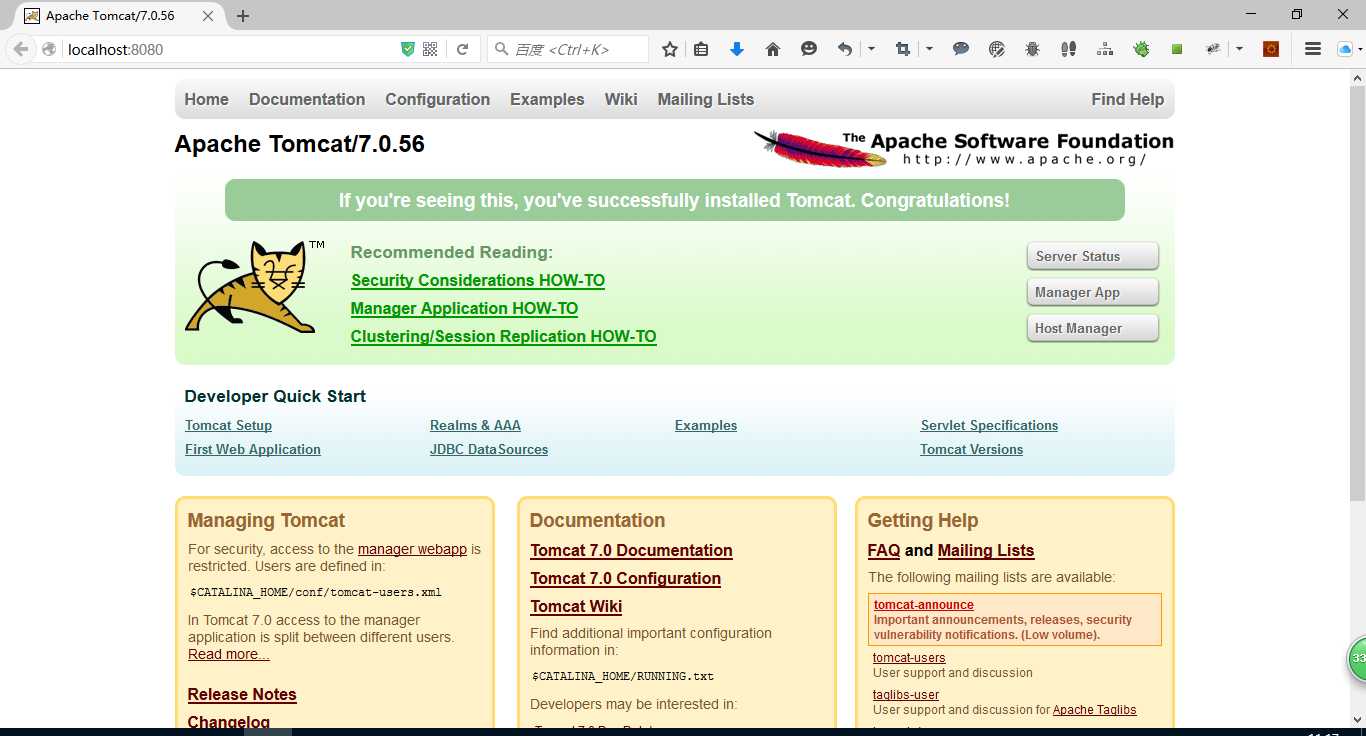This screenshot has height=736, width=1366.
Task: Click the Apache Software Foundation feather logo
Action: (x=963, y=148)
